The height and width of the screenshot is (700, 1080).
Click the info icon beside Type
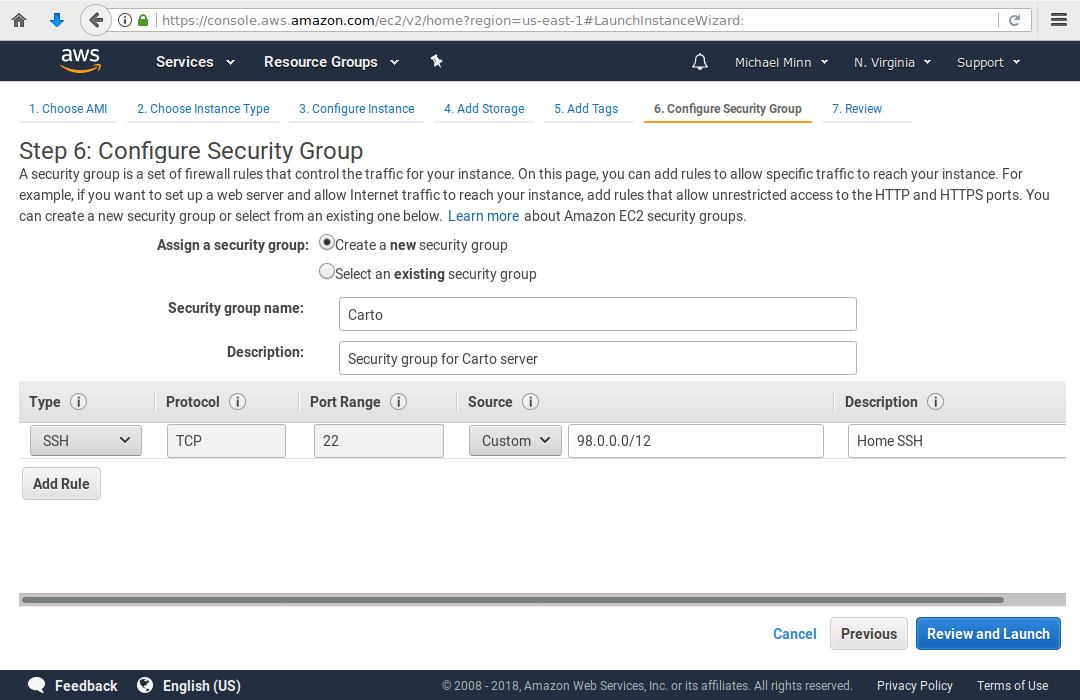point(78,402)
